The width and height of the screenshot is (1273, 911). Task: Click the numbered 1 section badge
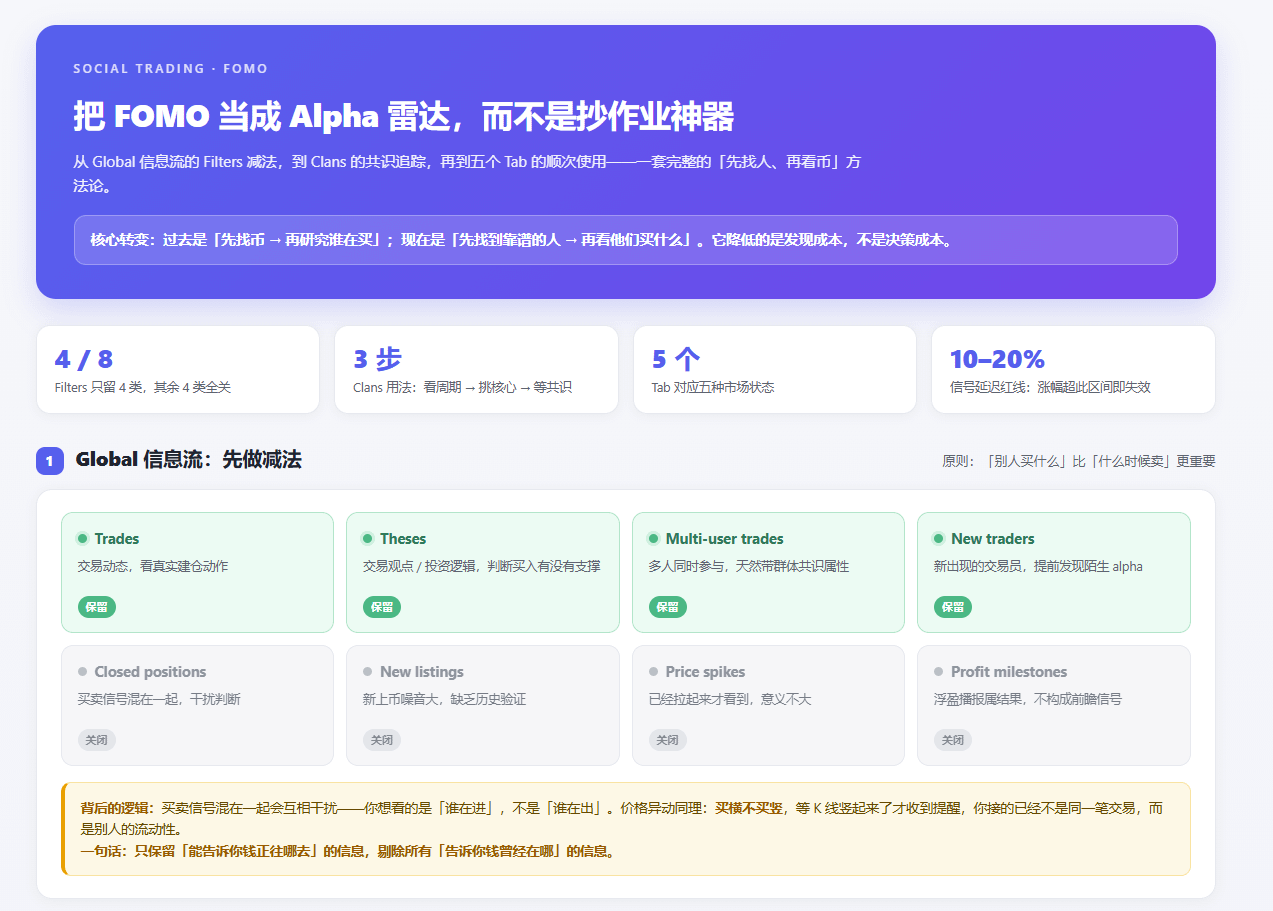(x=50, y=461)
